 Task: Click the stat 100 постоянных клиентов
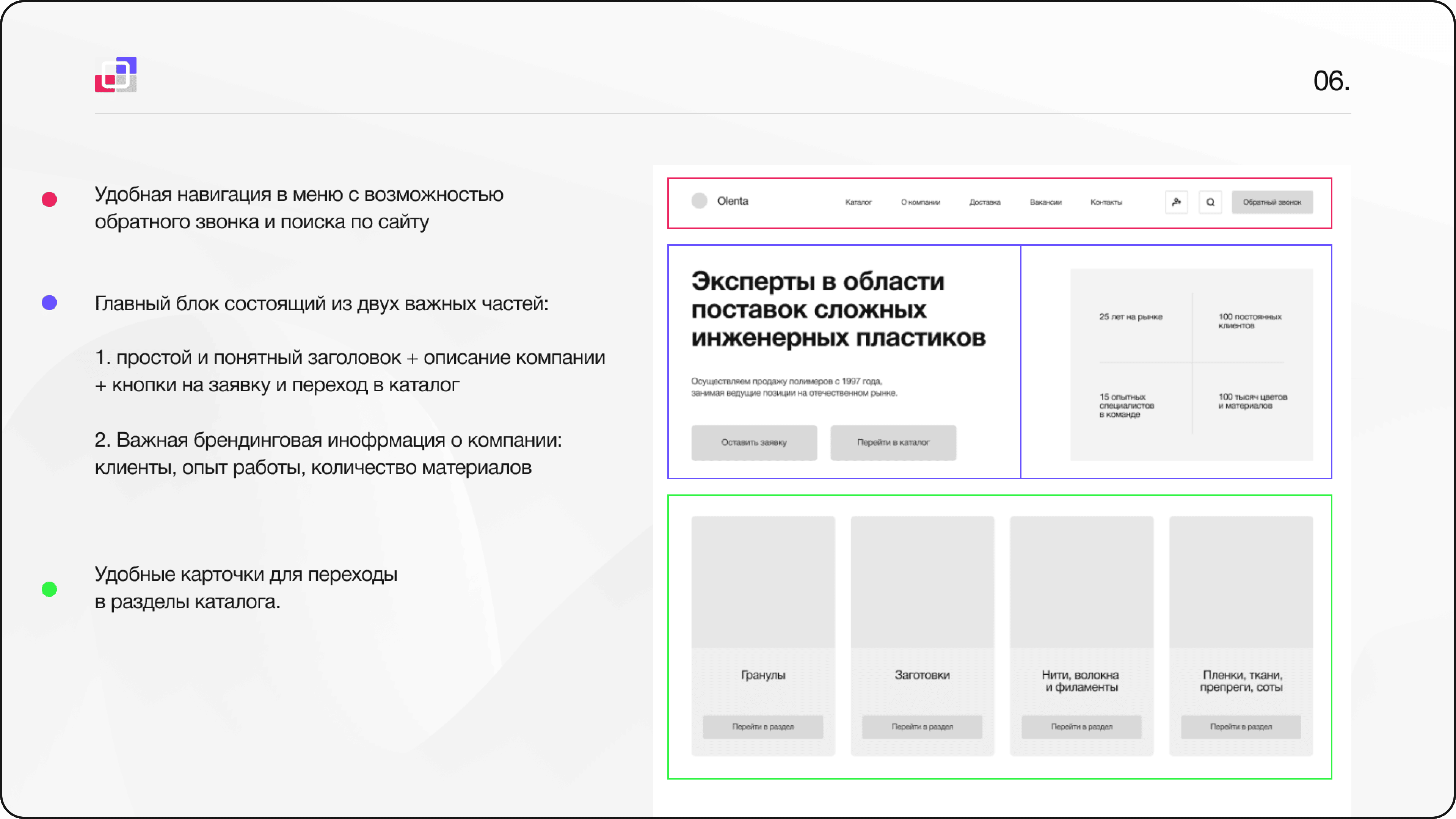pyautogui.click(x=1250, y=321)
